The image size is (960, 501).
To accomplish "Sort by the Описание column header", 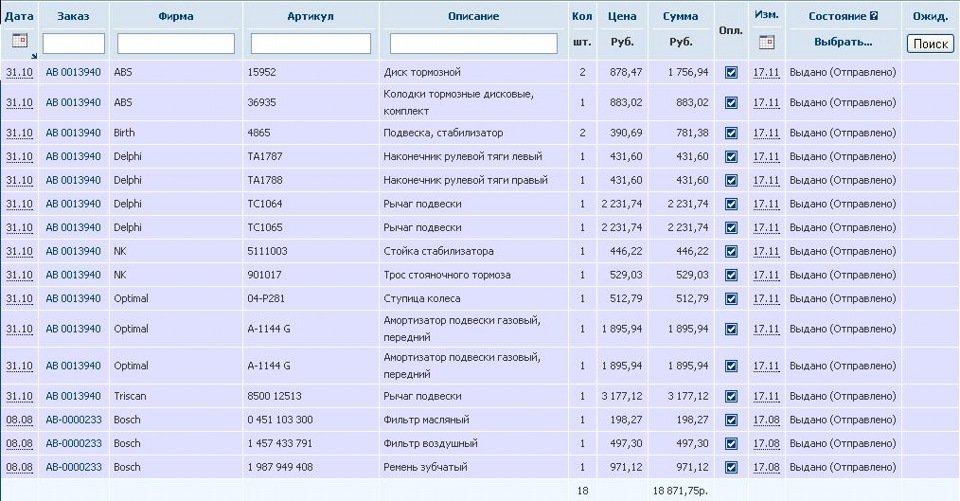I will [473, 17].
